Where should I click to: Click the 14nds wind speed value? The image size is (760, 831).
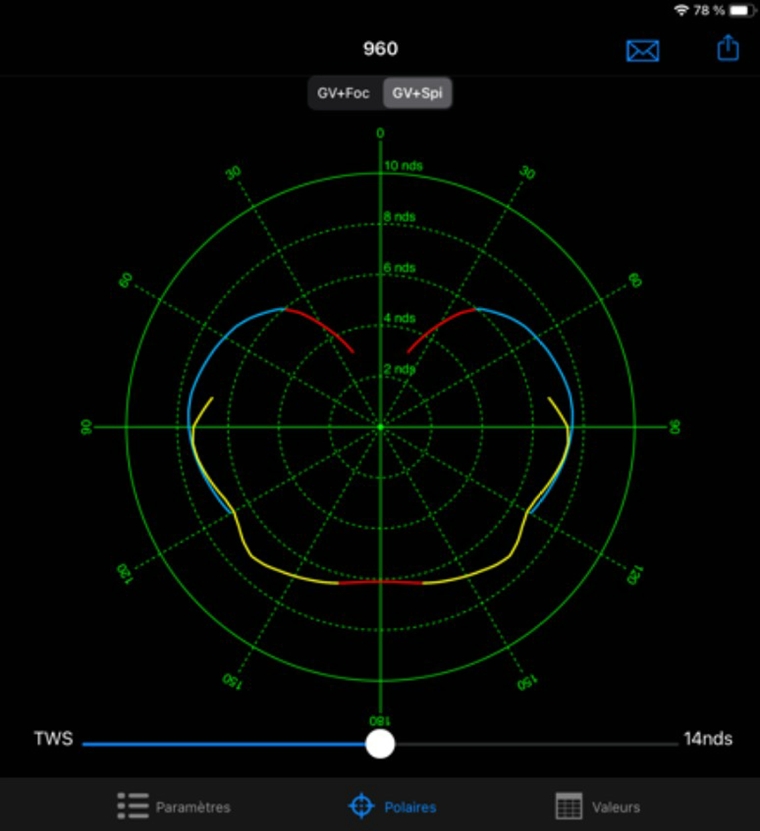click(708, 739)
